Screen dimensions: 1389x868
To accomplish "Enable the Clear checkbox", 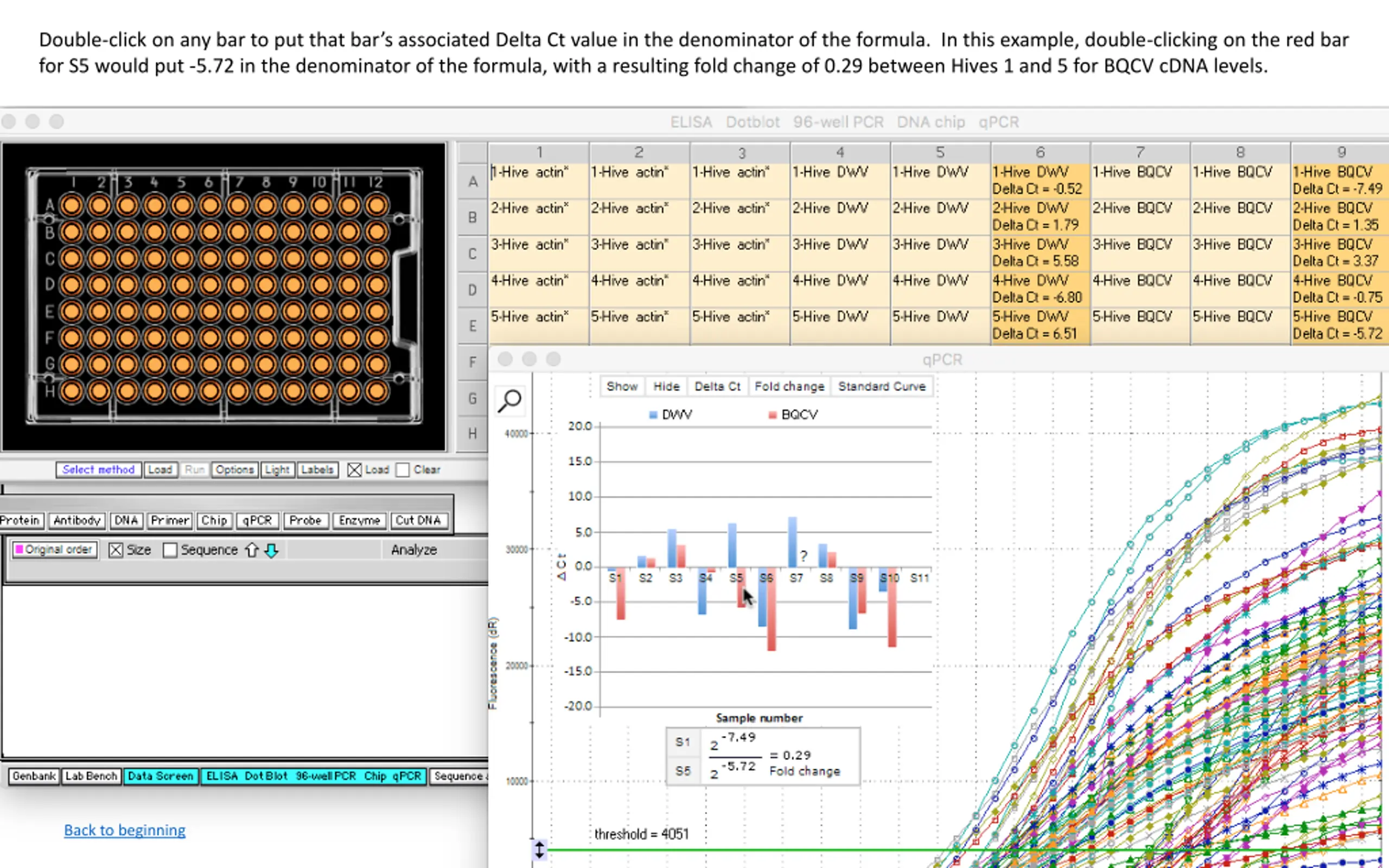I will tap(403, 470).
